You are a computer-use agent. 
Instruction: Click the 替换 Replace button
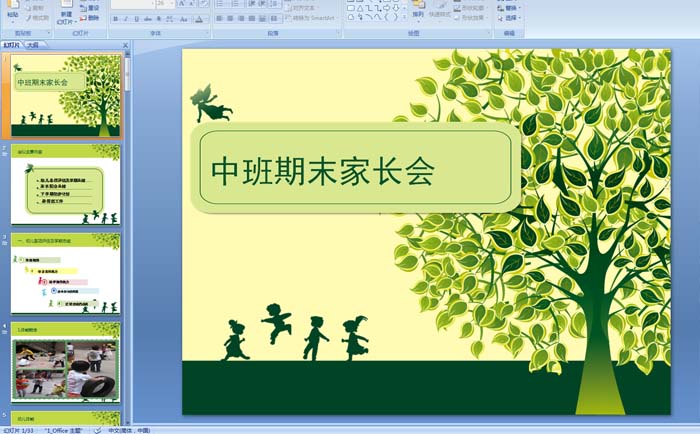pos(509,8)
